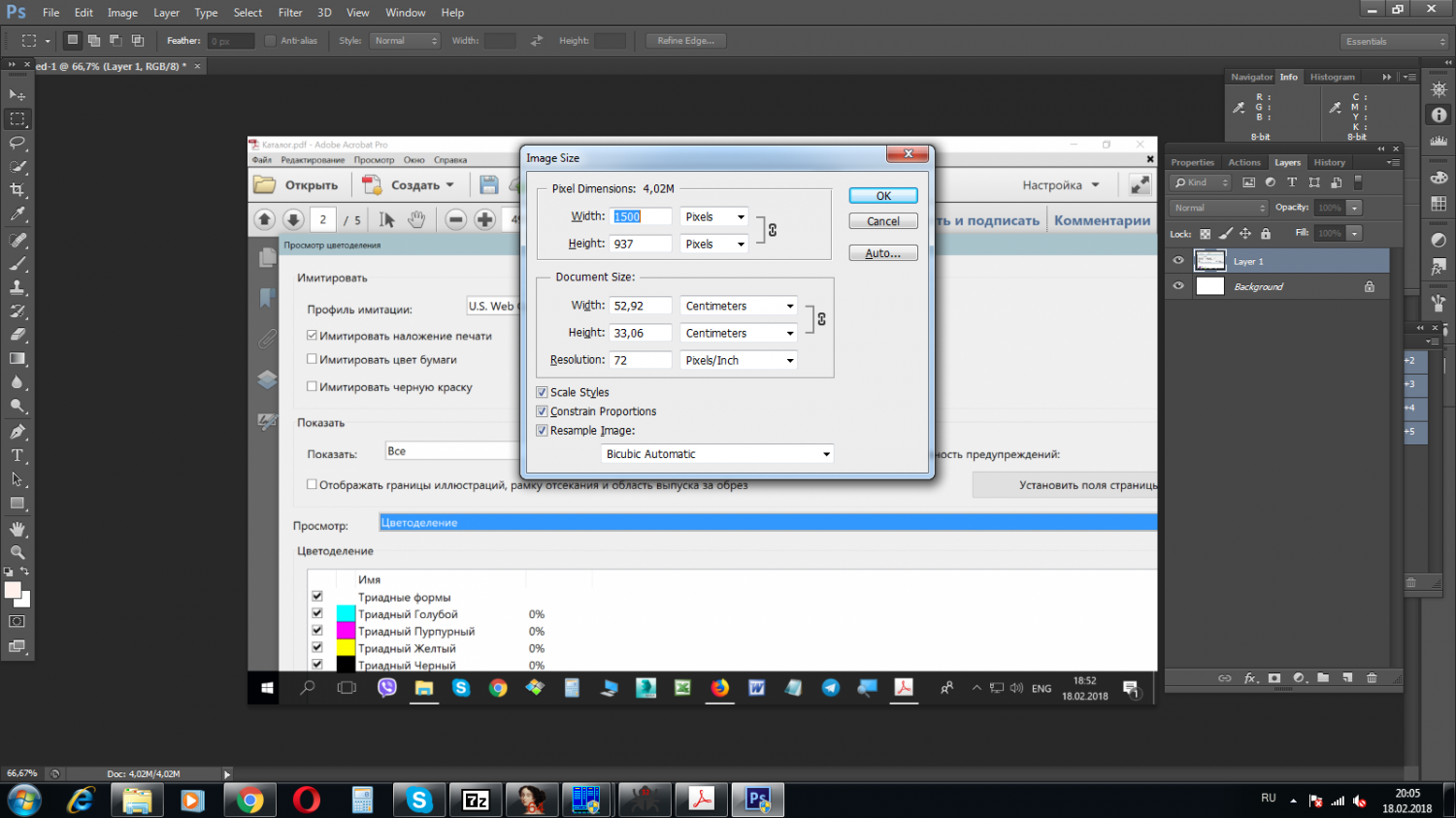
Task: Click the Resolution value field
Action: tap(641, 360)
